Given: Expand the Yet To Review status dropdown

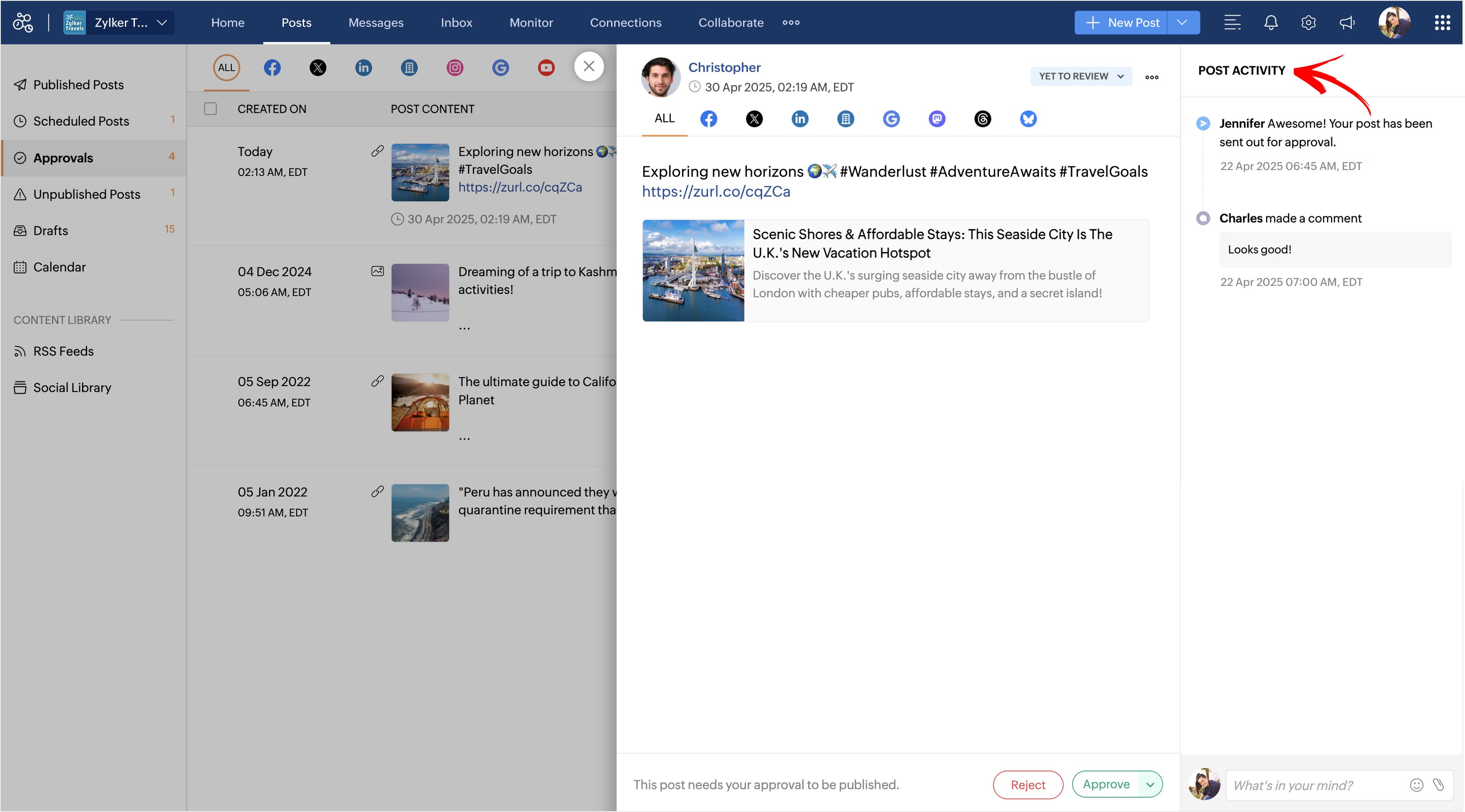Looking at the screenshot, I should [x=1081, y=76].
